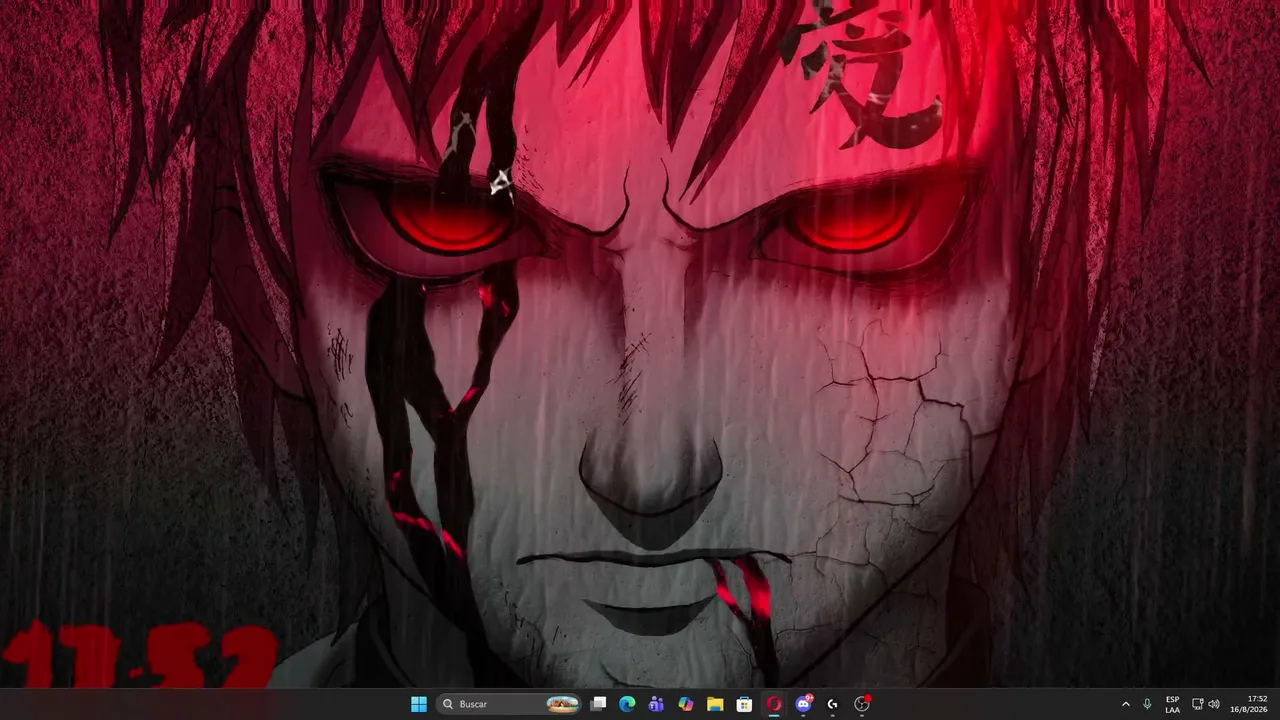Click the search highlight image in Buscar
This screenshot has width=1280, height=720.
point(563,704)
